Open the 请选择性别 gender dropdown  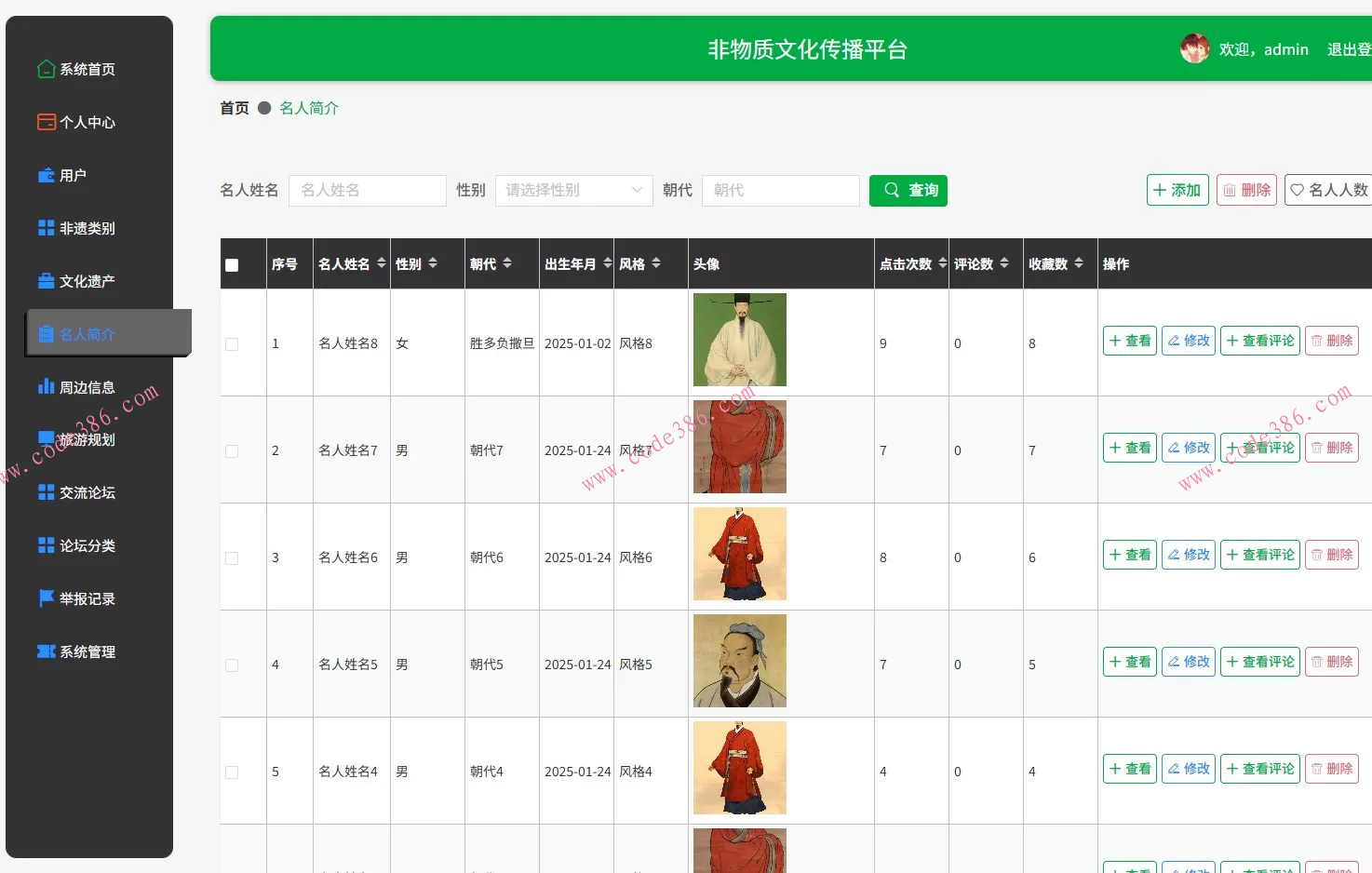(x=573, y=190)
